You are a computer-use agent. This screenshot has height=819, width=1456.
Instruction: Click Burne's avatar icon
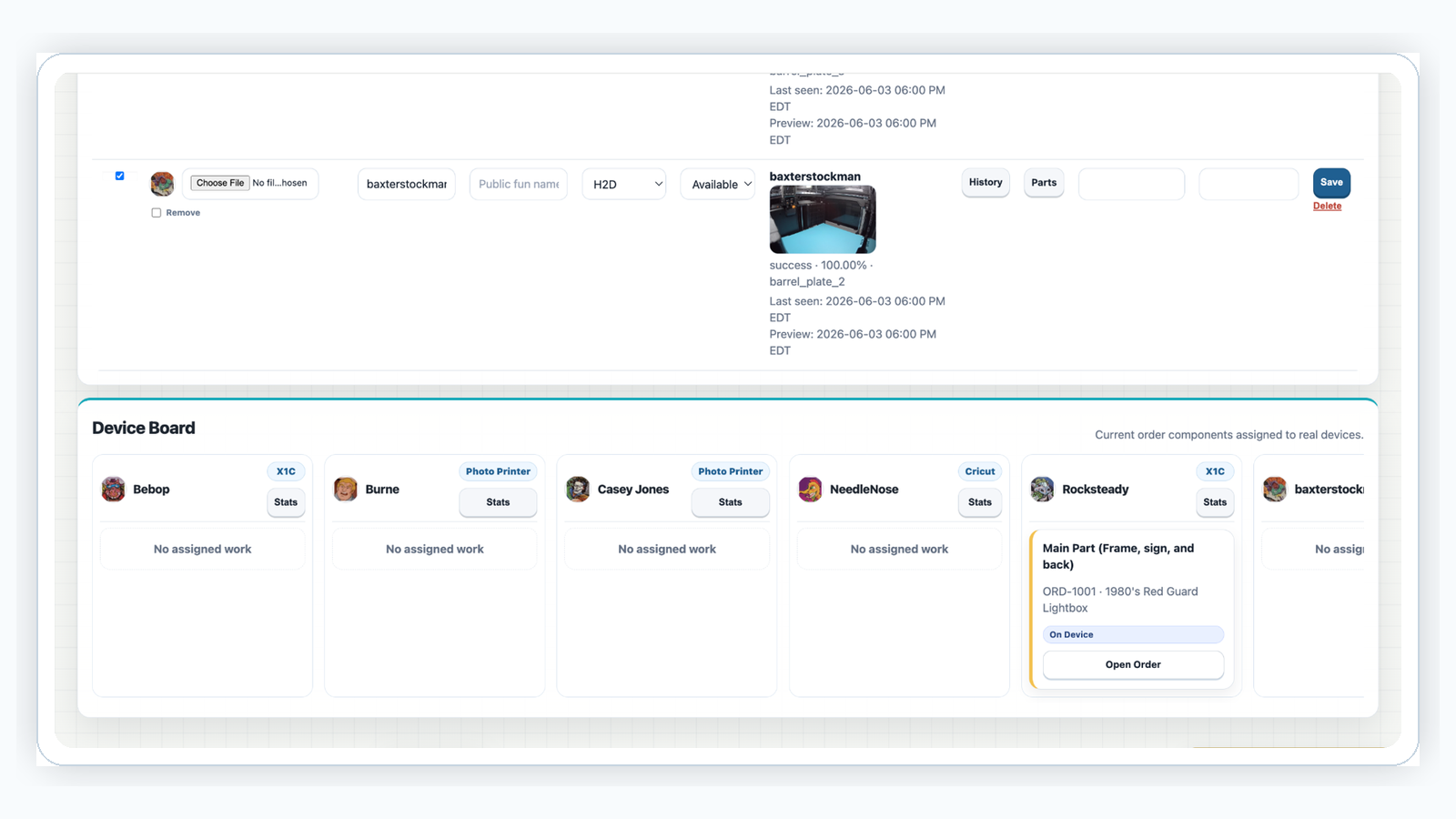(x=346, y=490)
